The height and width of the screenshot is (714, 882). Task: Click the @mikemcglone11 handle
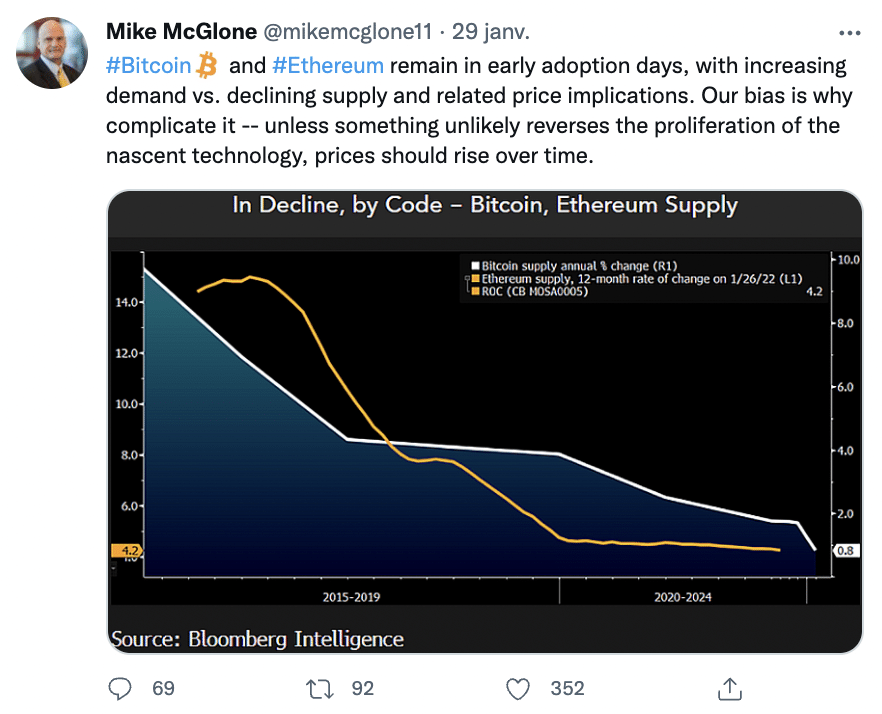[x=348, y=32]
